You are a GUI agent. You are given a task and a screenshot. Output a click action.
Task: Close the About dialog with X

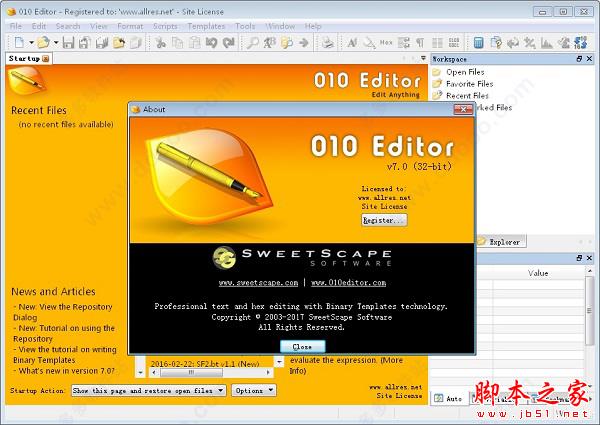point(463,109)
